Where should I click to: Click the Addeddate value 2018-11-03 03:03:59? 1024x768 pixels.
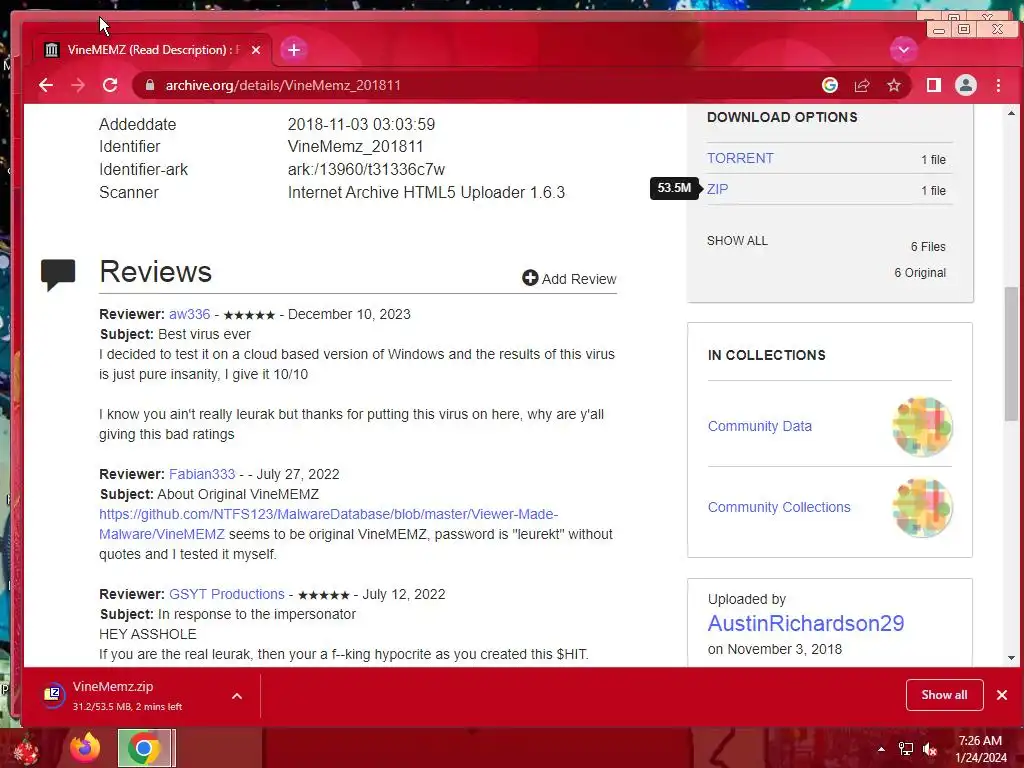(x=361, y=124)
